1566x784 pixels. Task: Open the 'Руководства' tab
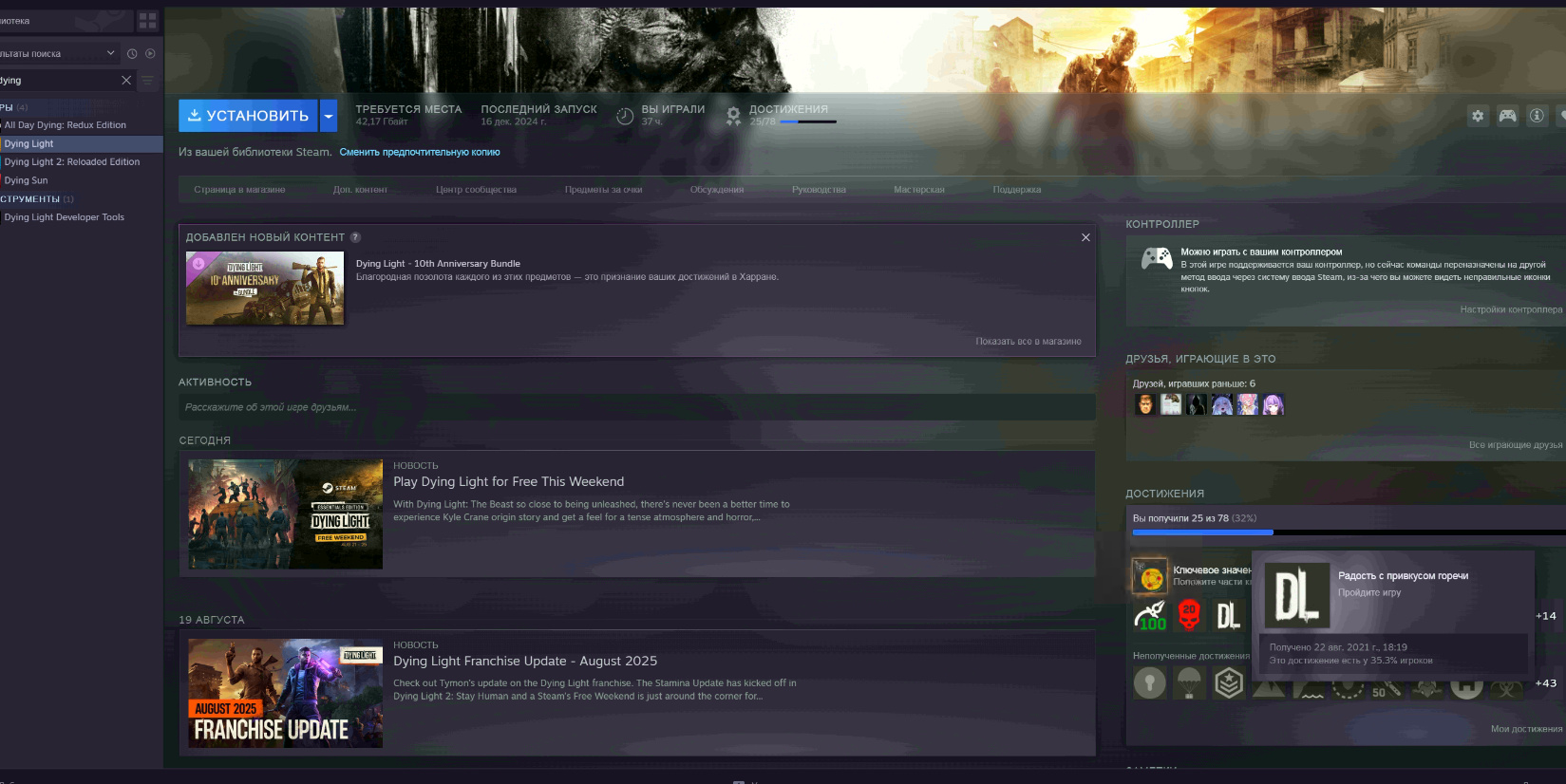(819, 190)
